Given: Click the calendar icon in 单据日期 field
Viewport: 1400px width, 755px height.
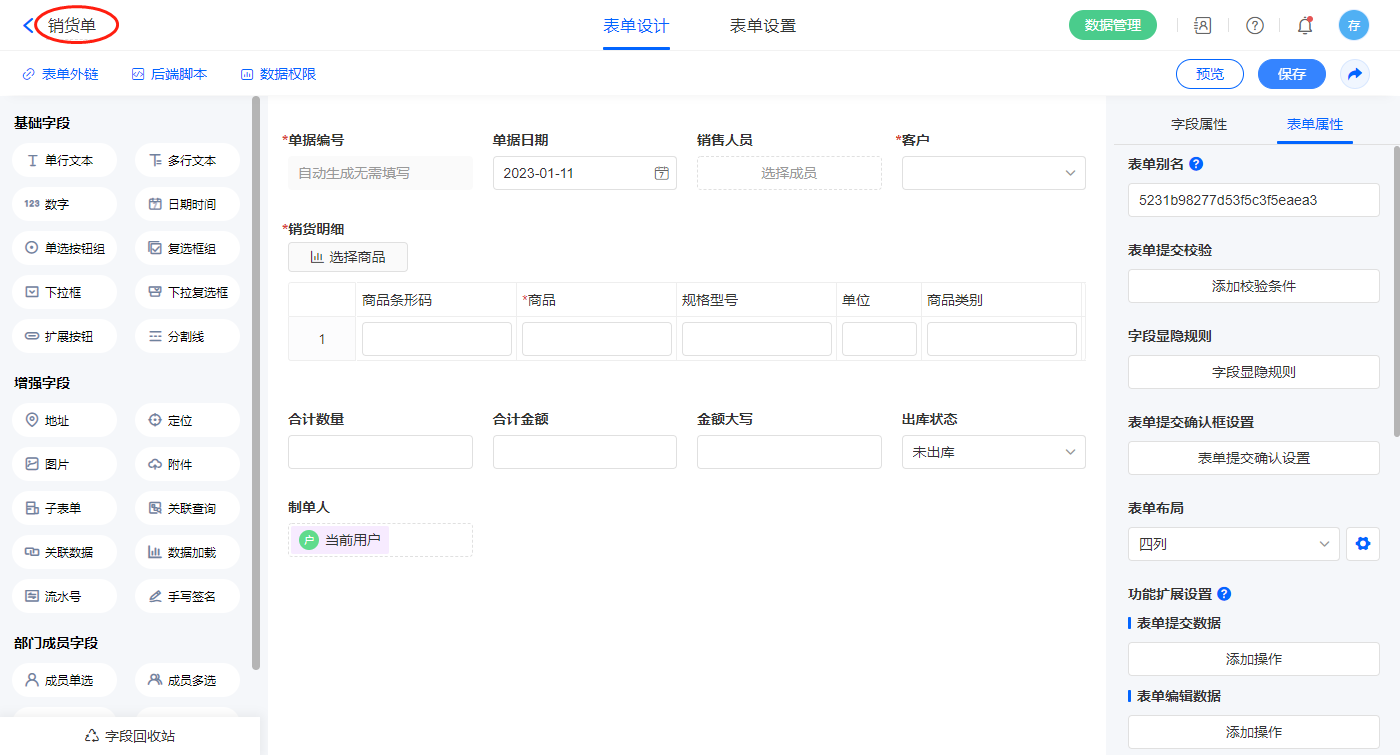Looking at the screenshot, I should (x=661, y=173).
